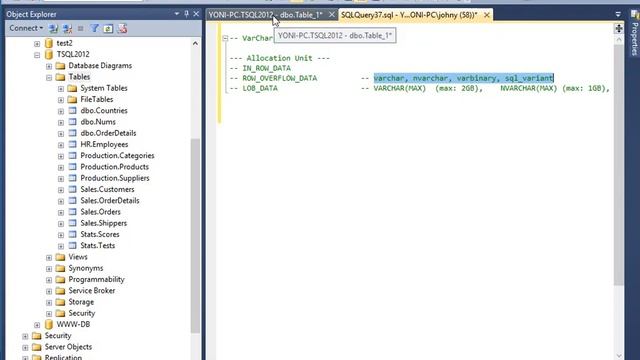Image resolution: width=640 pixels, height=360 pixels.
Task: Click the Object Explorer scroll up arrow
Action: [195, 43]
